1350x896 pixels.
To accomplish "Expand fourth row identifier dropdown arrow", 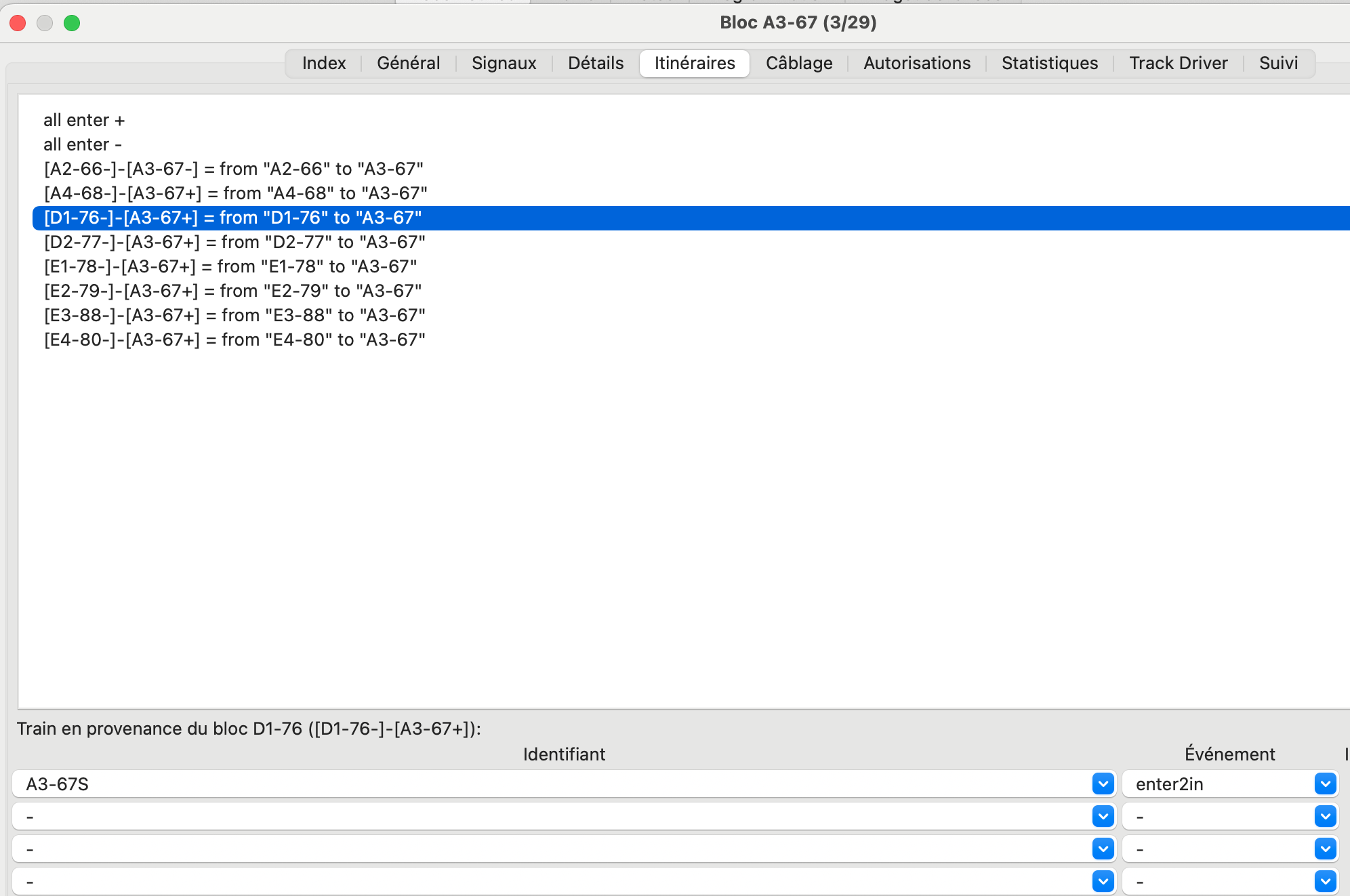I will [x=1103, y=881].
